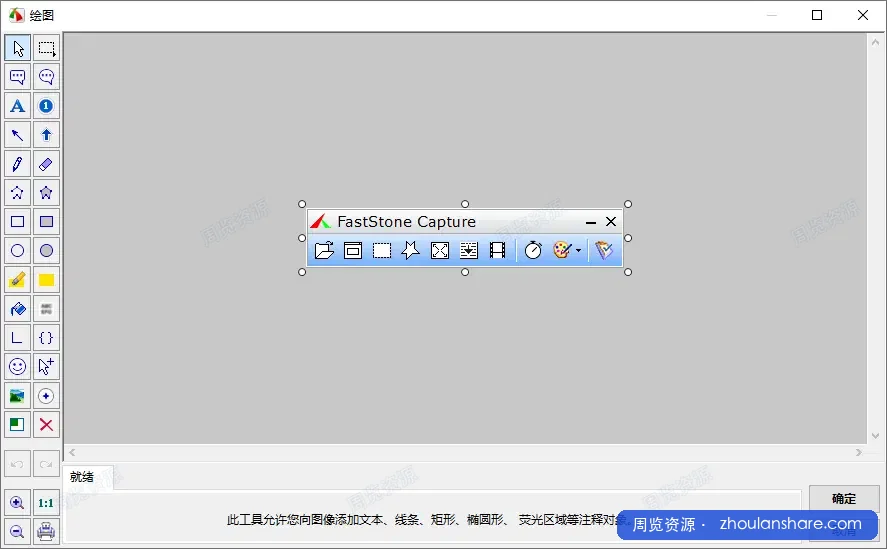The image size is (887, 549).
Task: Select the blur text tool
Action: pos(46,309)
